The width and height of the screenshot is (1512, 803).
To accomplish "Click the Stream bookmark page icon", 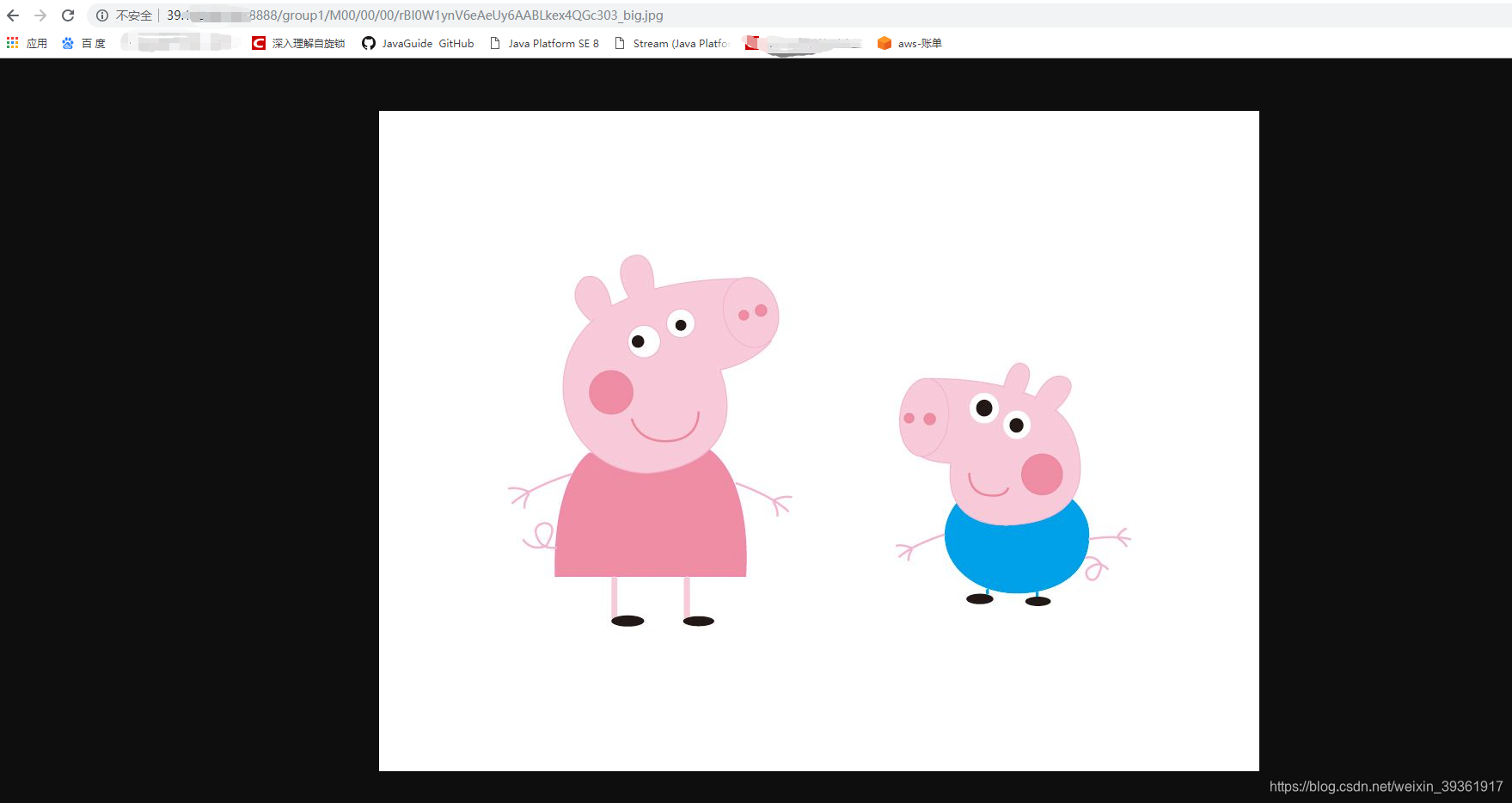I will click(x=620, y=43).
